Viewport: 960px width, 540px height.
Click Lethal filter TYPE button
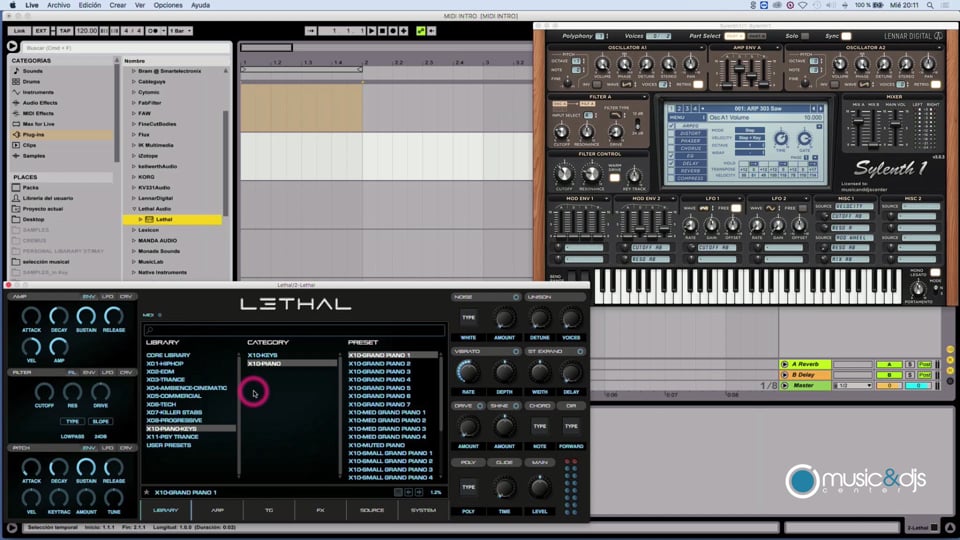pos(72,421)
